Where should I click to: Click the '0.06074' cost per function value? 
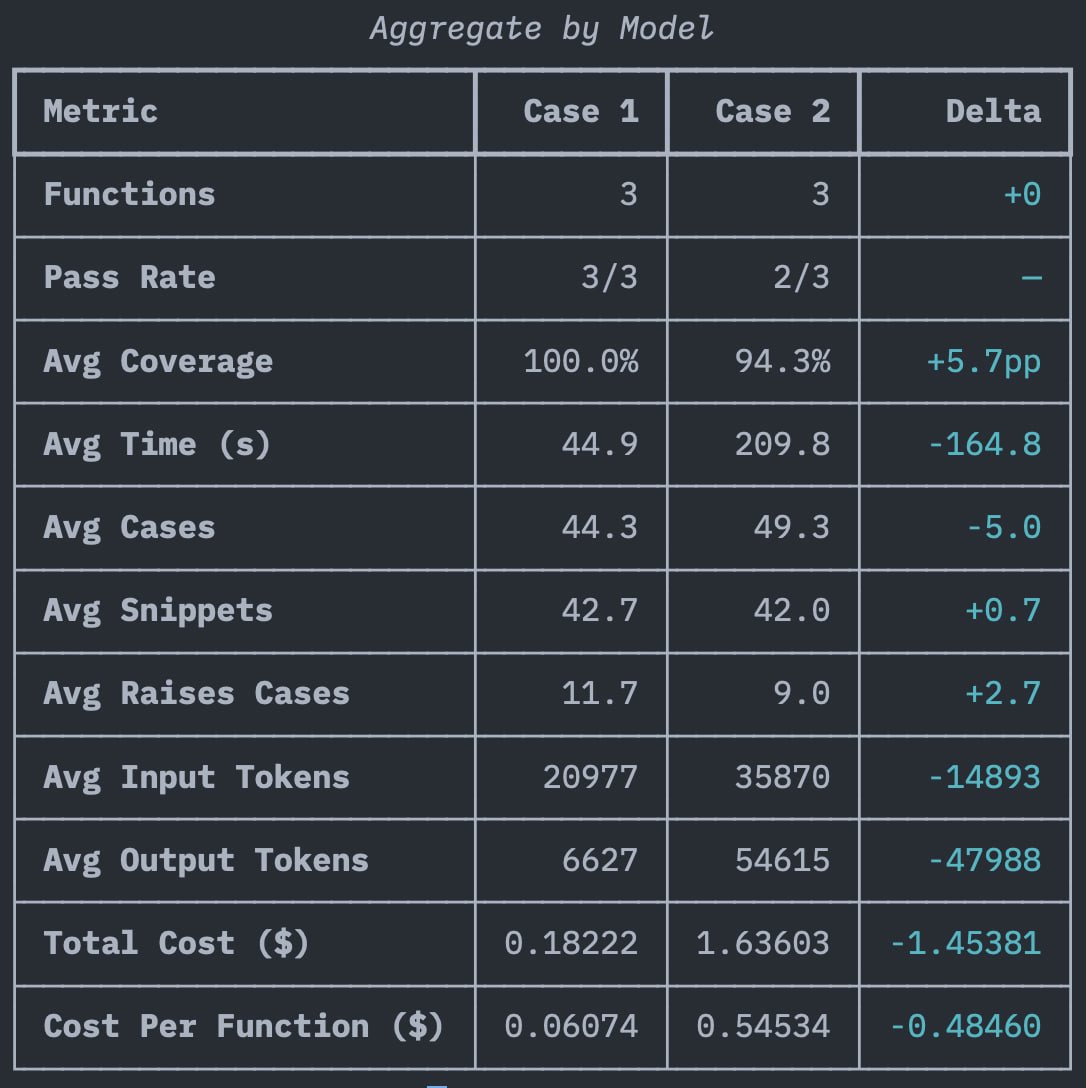[x=571, y=1027]
